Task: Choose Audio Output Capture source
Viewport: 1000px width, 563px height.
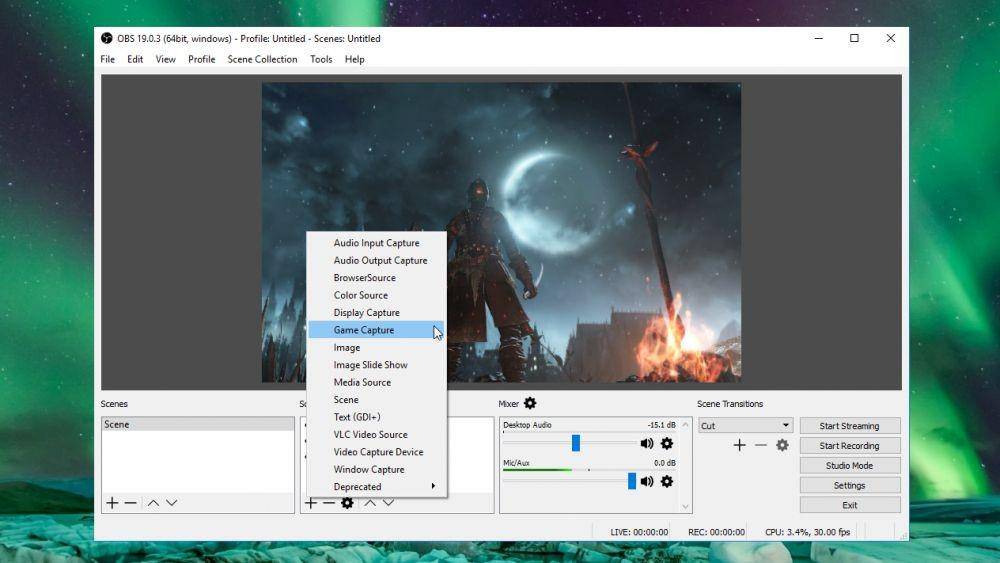Action: (376, 260)
